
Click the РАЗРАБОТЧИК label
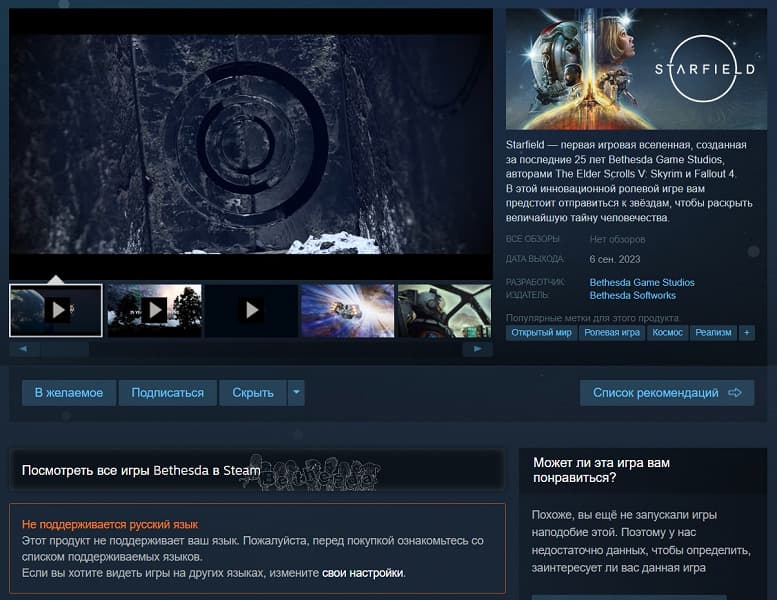tap(535, 282)
